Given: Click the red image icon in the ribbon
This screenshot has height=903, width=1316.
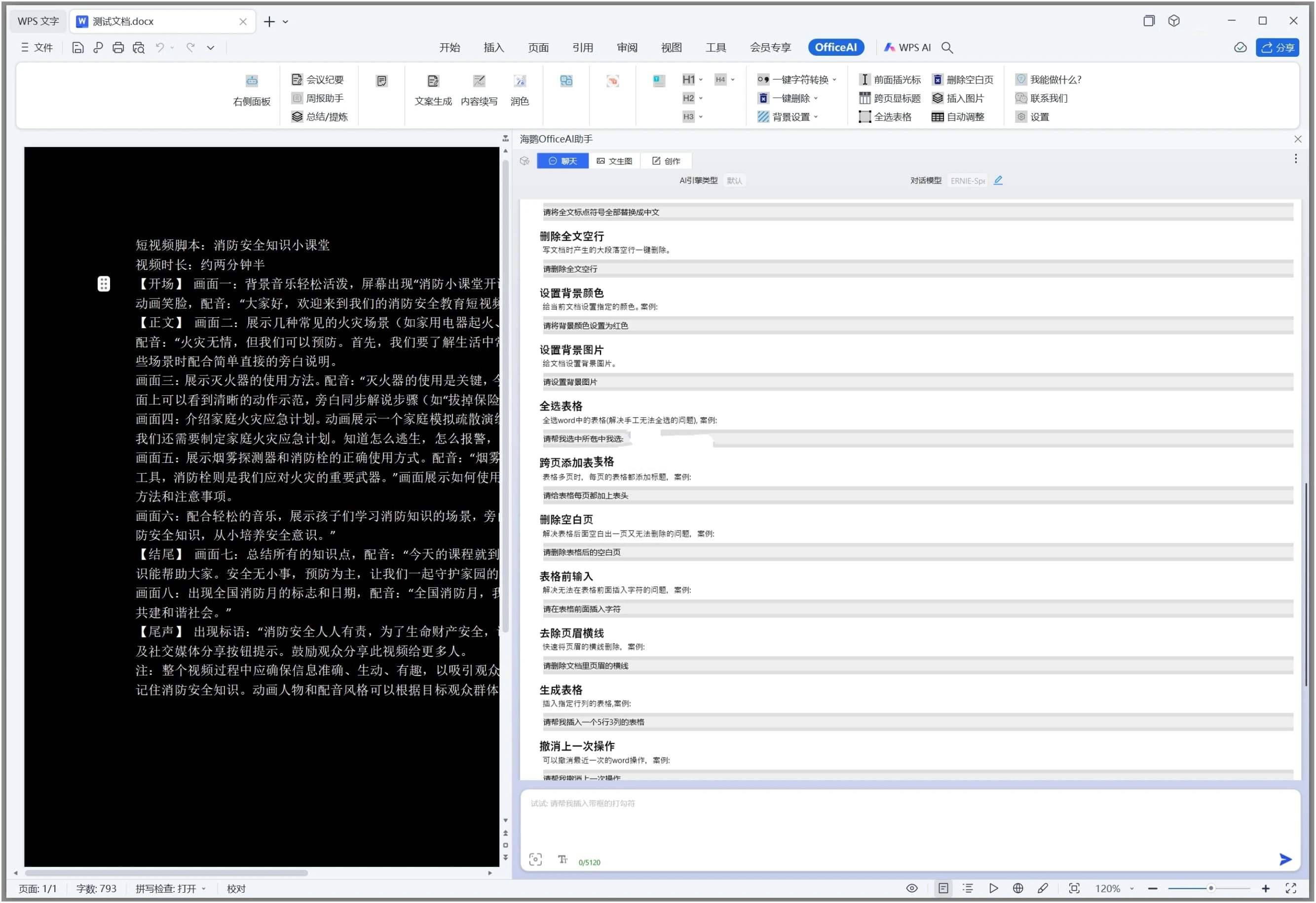Looking at the screenshot, I should [612, 80].
